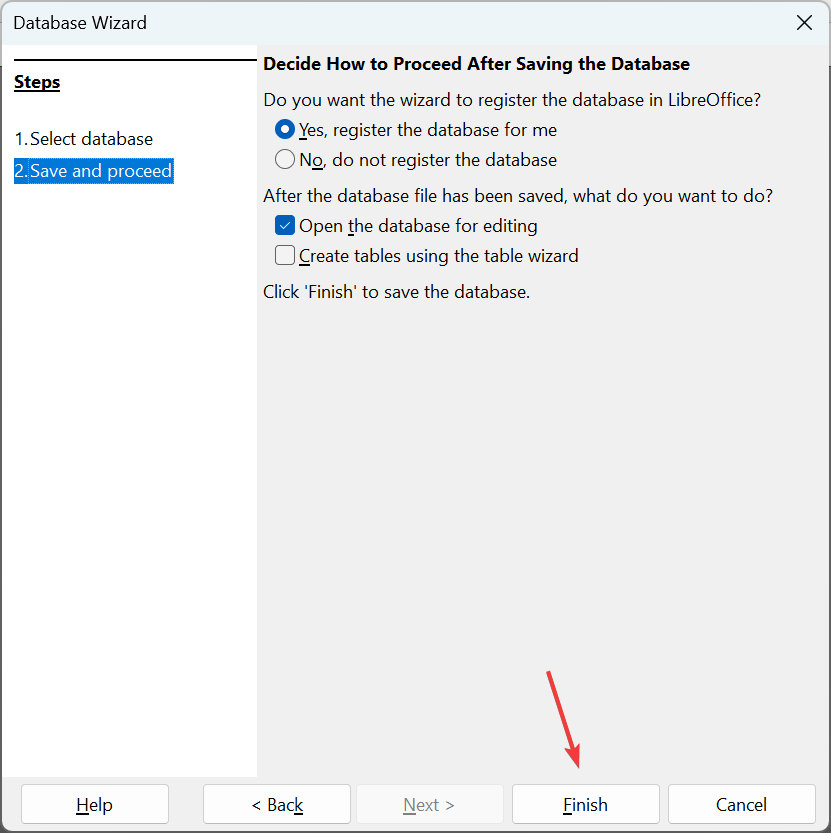Screen dimensions: 831x833
Task: Click the horizontal line above Steps
Action: (x=135, y=60)
